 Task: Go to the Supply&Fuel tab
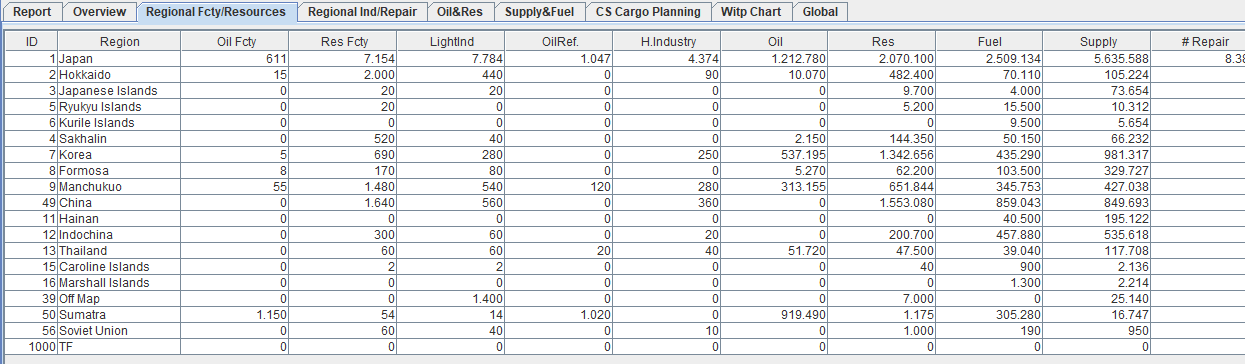point(540,12)
